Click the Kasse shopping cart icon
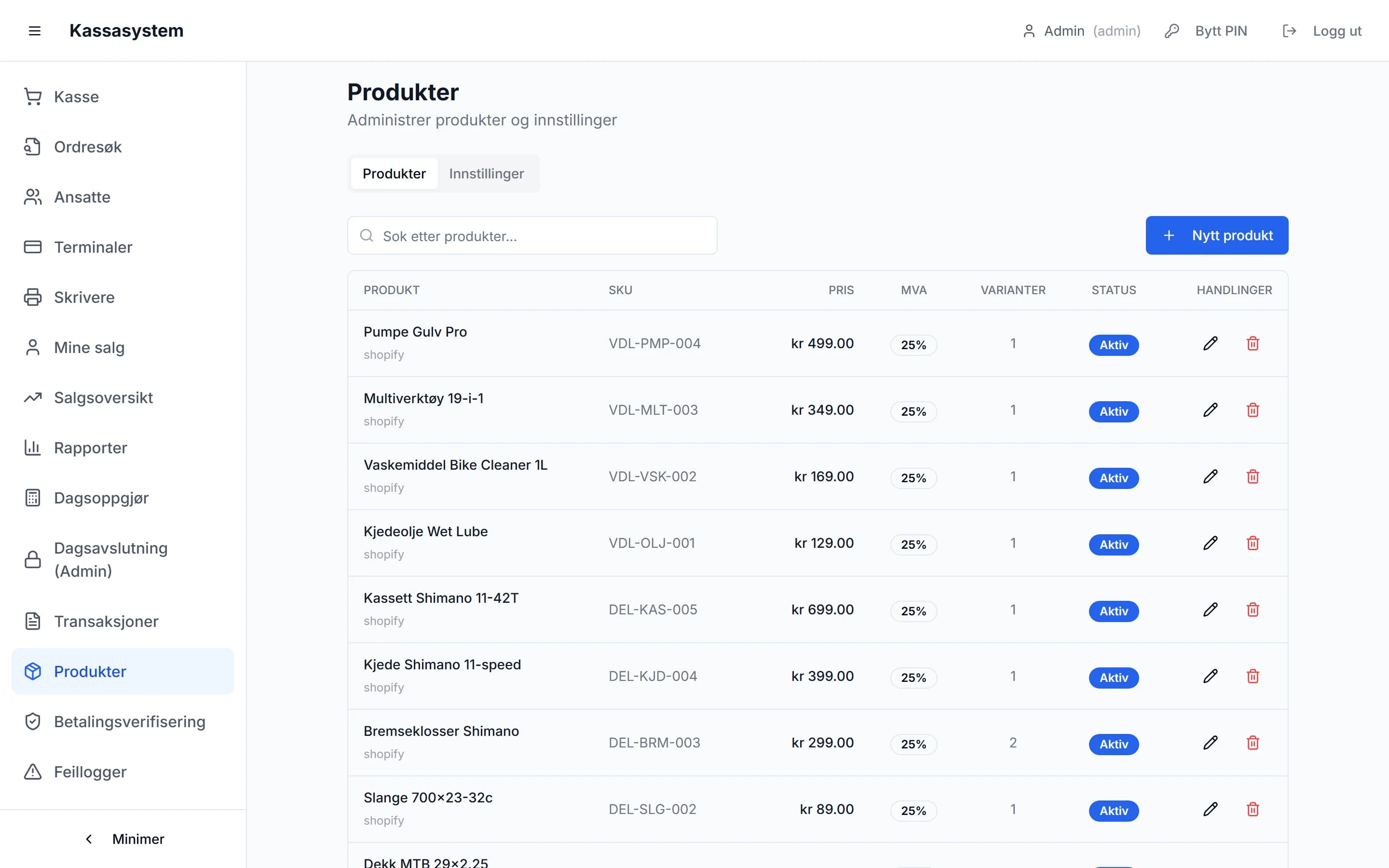This screenshot has width=1389, height=868. [x=33, y=96]
